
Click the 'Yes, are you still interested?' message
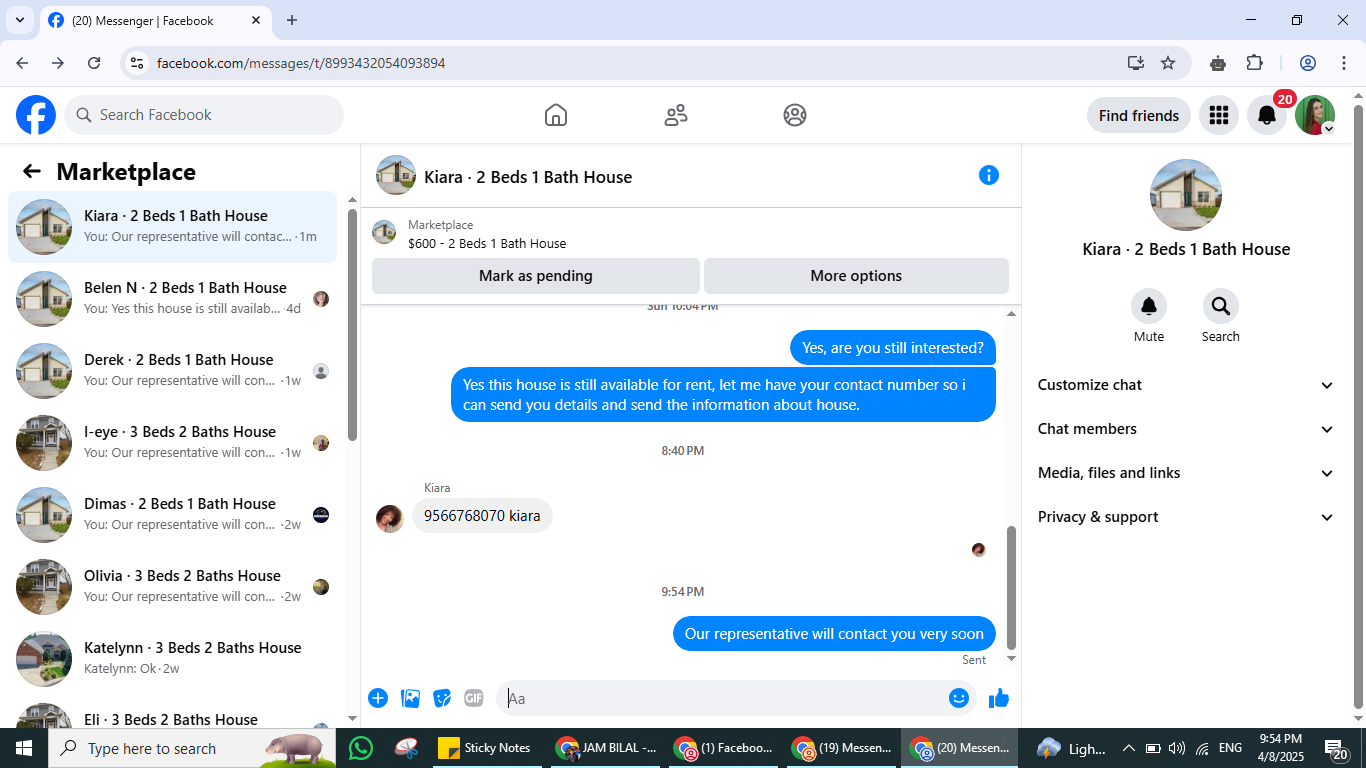(x=893, y=348)
